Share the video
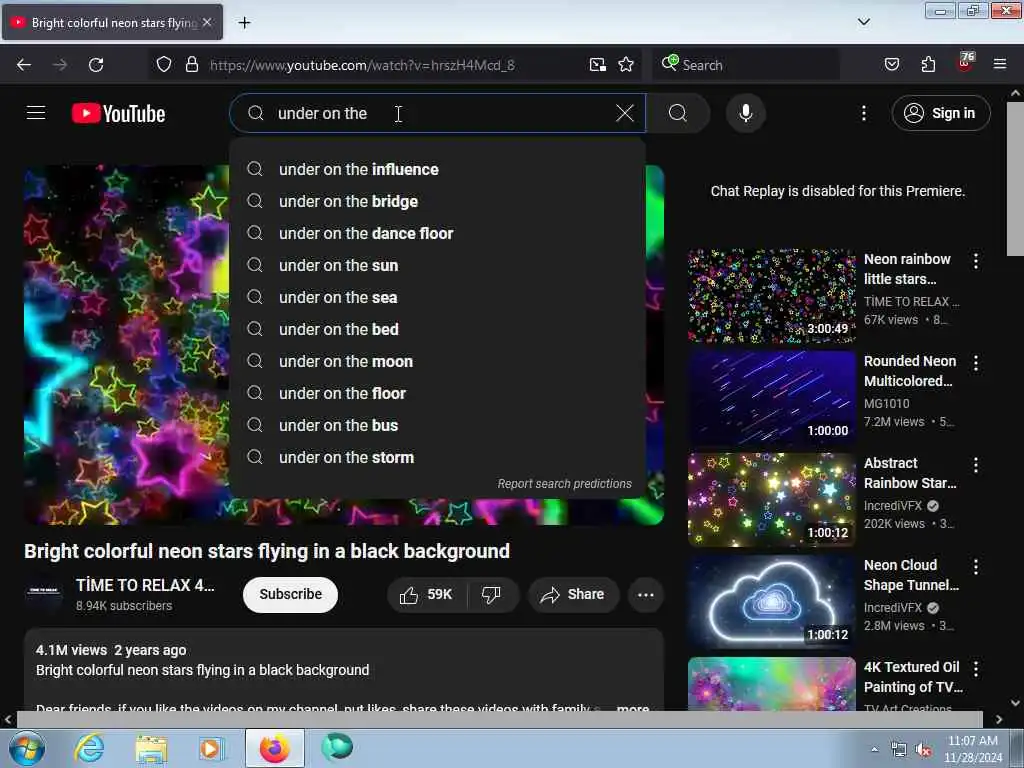1024x768 pixels. [573, 594]
